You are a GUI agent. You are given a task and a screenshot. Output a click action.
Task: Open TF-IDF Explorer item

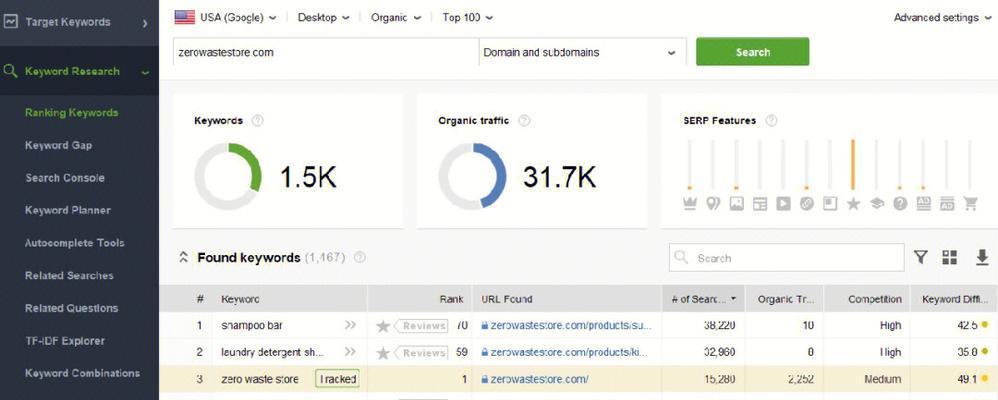coord(65,341)
